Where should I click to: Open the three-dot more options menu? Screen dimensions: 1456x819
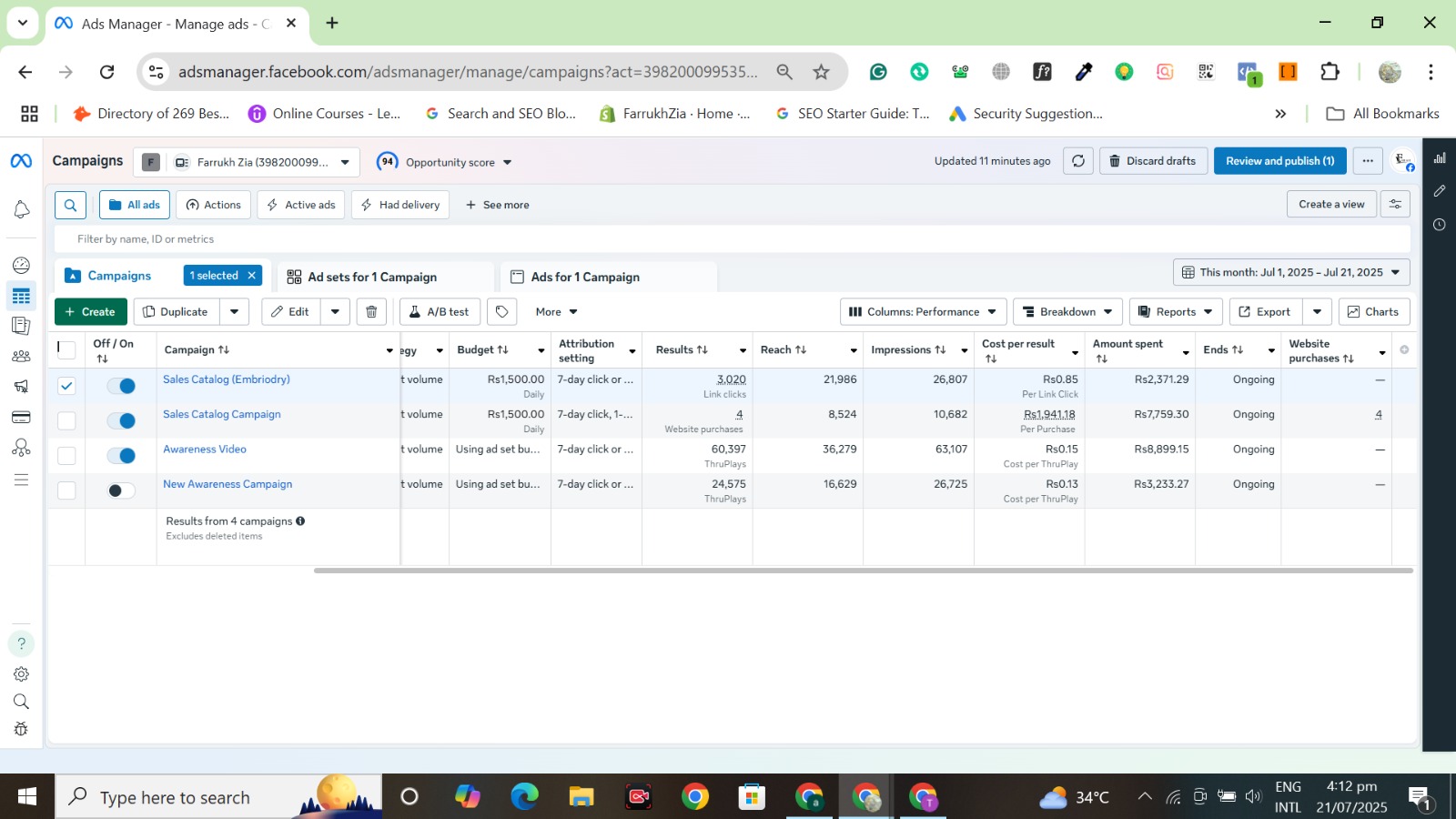[x=1368, y=161]
